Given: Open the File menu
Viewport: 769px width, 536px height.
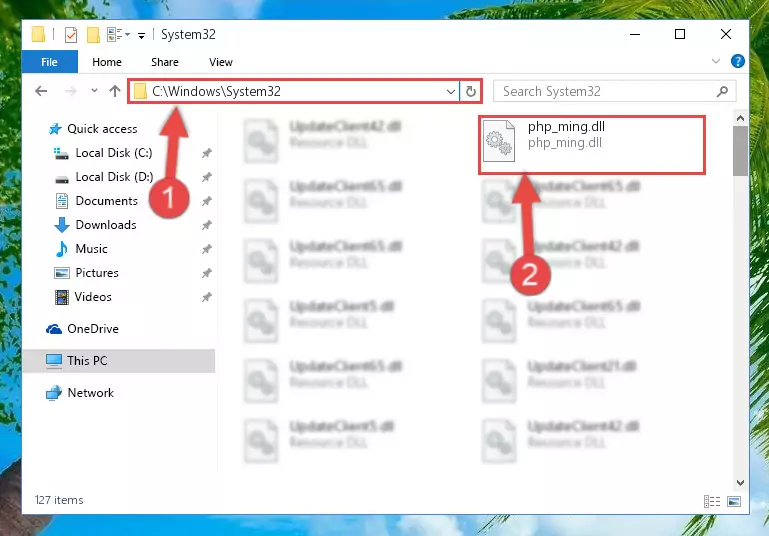Looking at the screenshot, I should 50,62.
